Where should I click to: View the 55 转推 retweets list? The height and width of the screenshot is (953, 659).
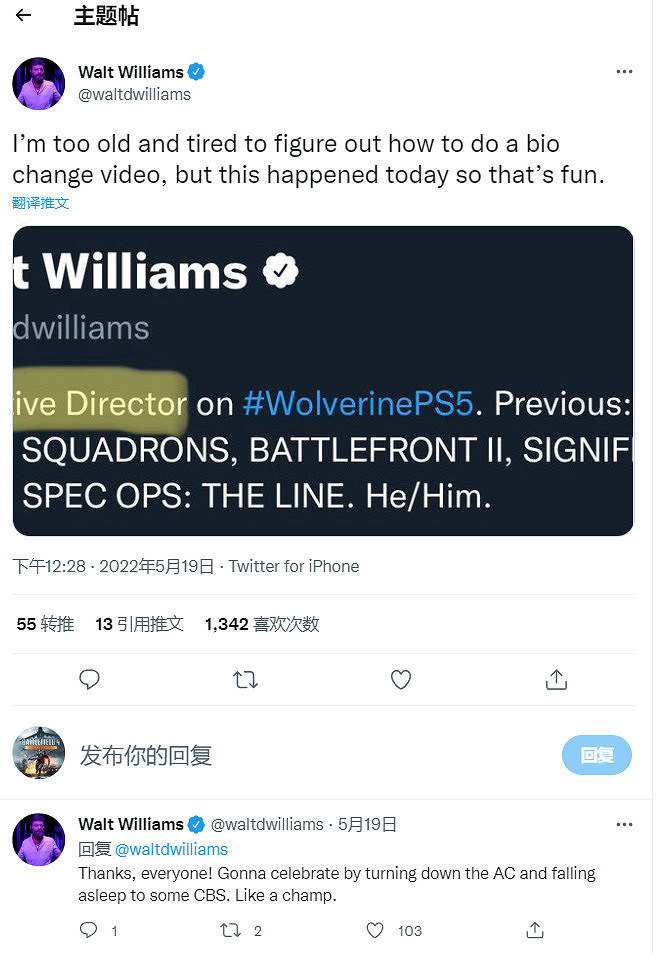coord(46,624)
